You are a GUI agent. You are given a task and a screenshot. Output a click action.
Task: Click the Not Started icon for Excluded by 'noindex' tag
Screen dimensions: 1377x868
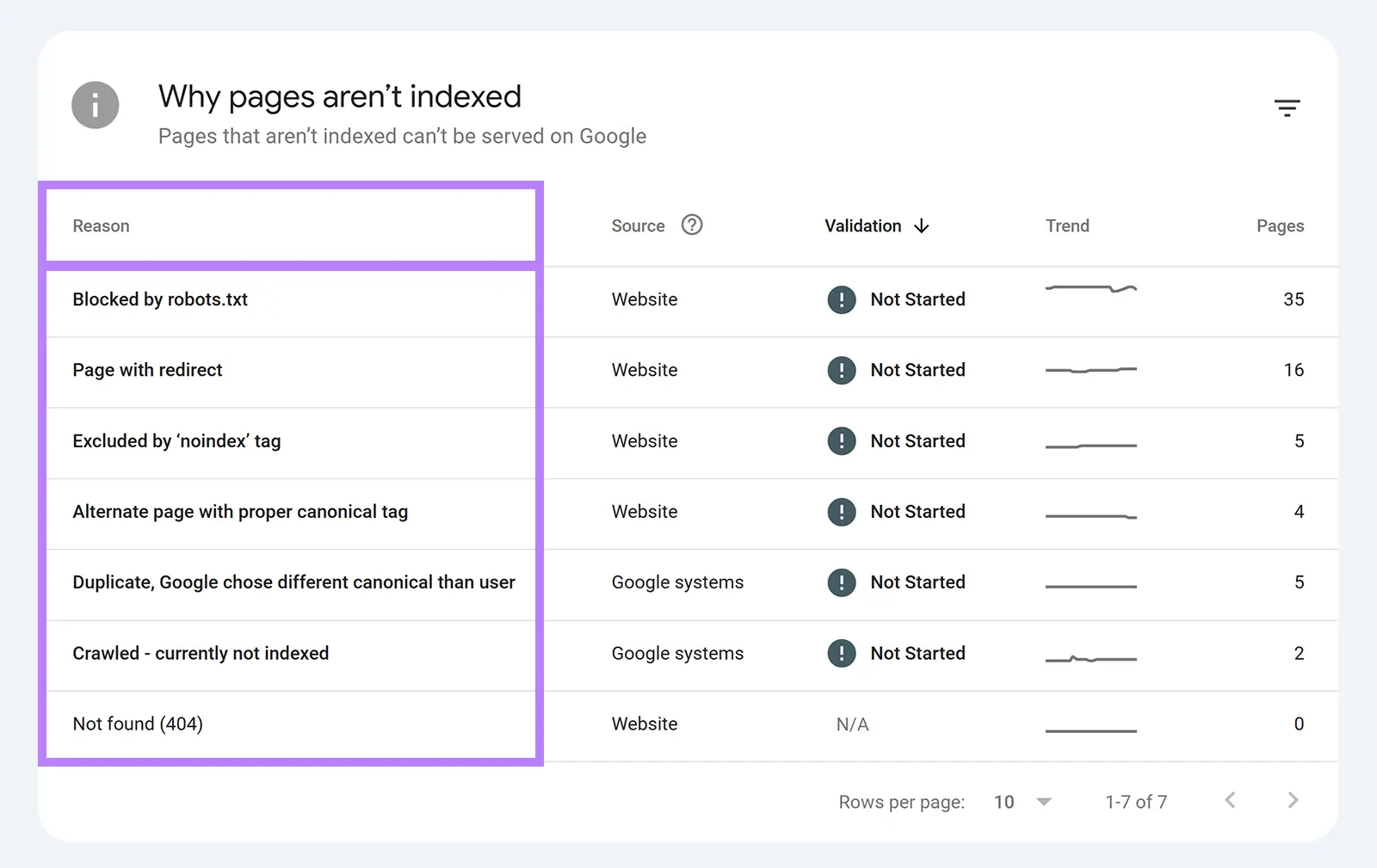842,440
